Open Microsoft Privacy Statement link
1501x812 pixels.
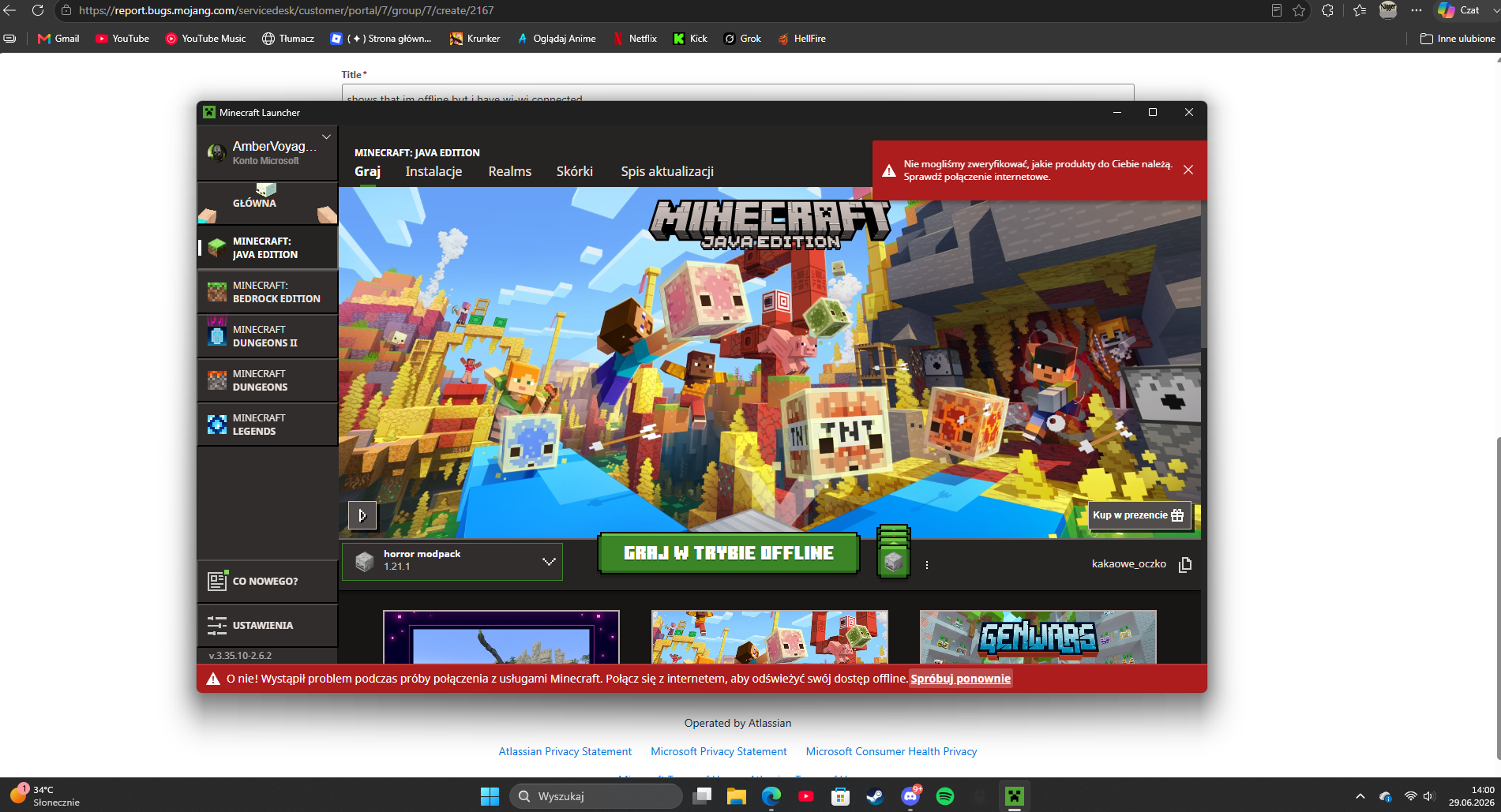719,751
